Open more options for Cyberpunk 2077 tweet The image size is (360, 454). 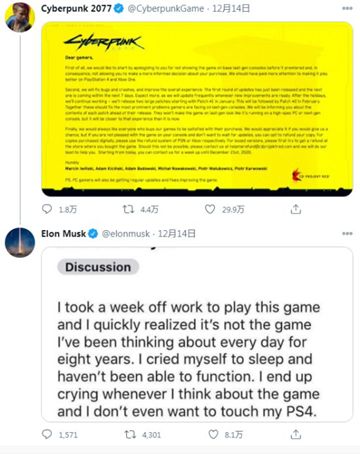point(347,8)
